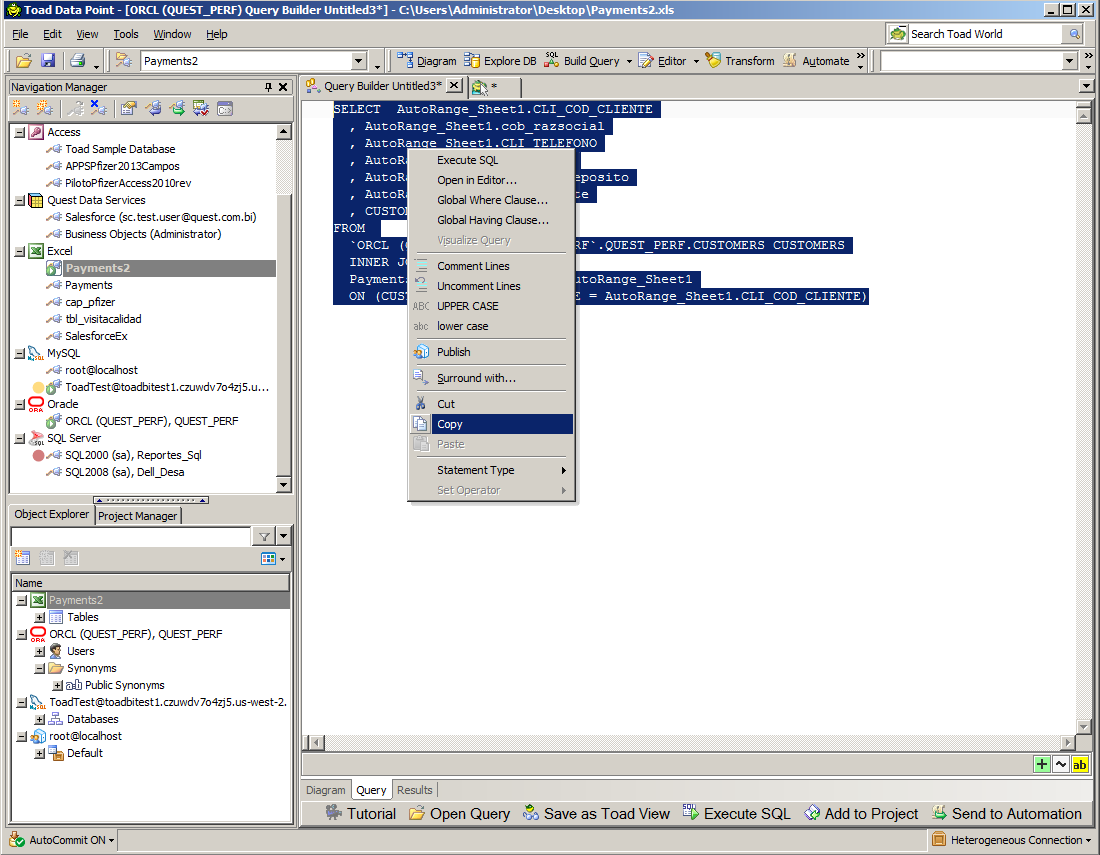
Task: Collapse the MySQL node in Navigation Manager
Action: pos(20,354)
